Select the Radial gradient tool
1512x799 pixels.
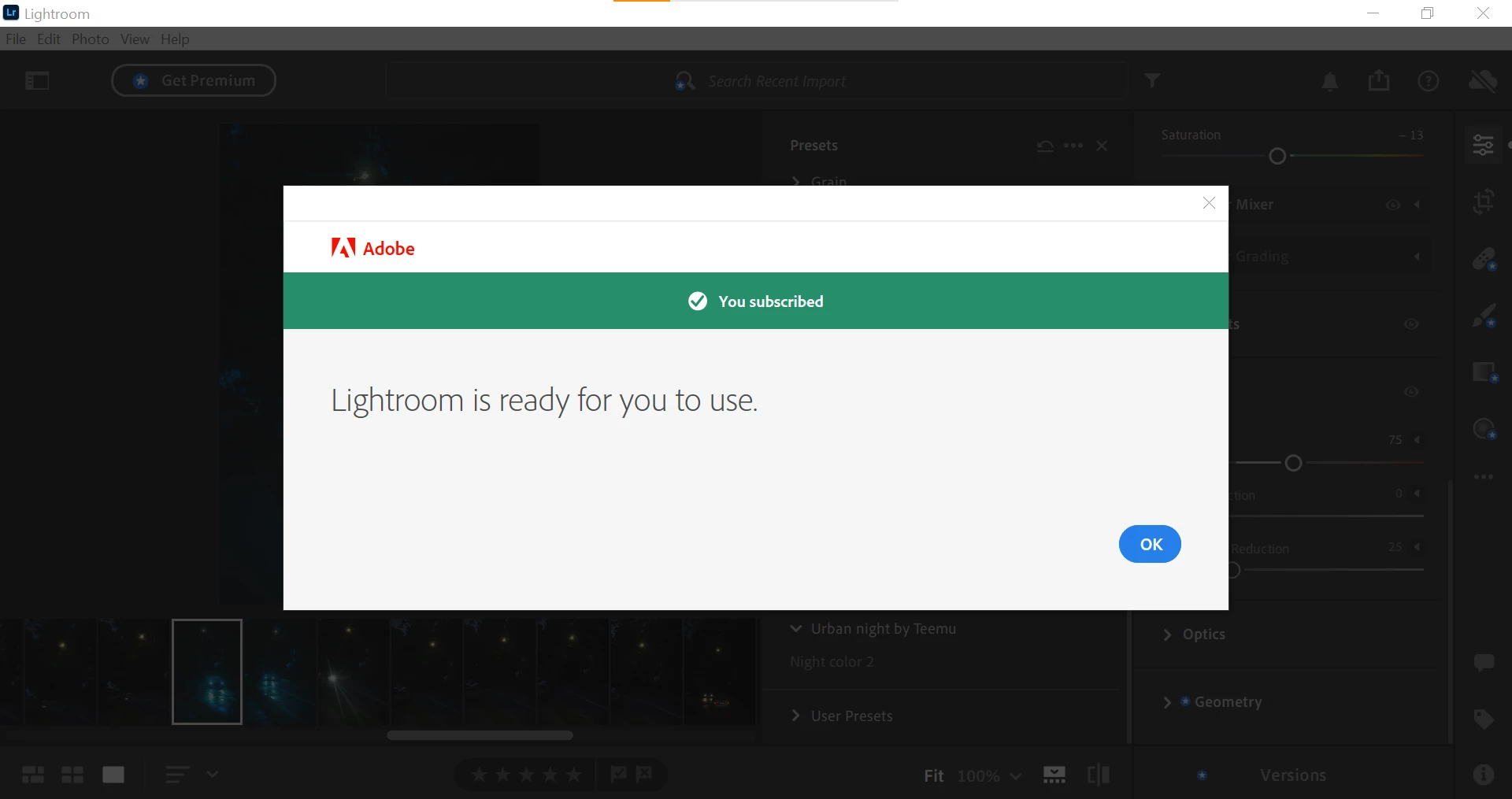point(1484,429)
